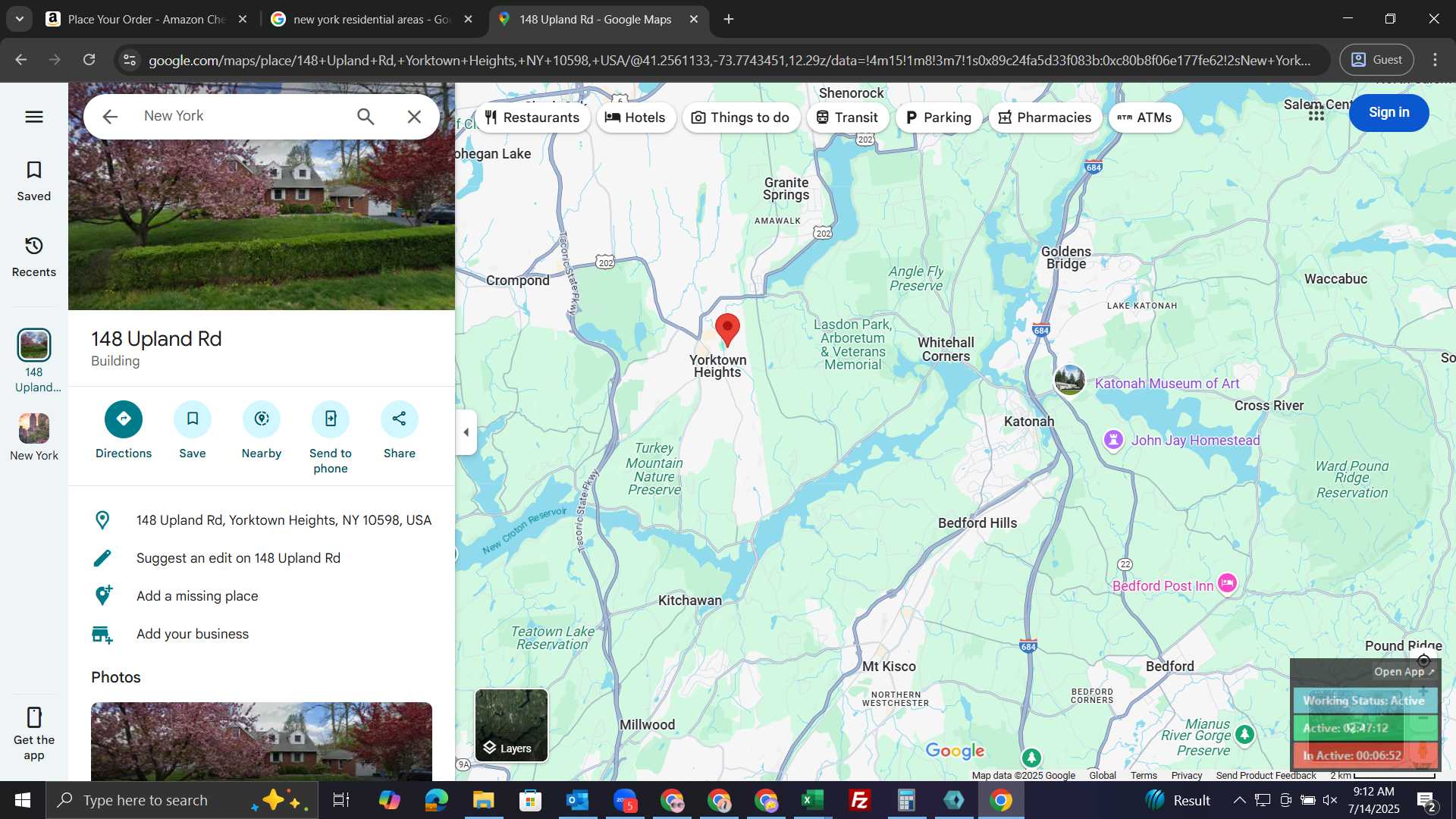Filter map by Parking

click(x=939, y=118)
